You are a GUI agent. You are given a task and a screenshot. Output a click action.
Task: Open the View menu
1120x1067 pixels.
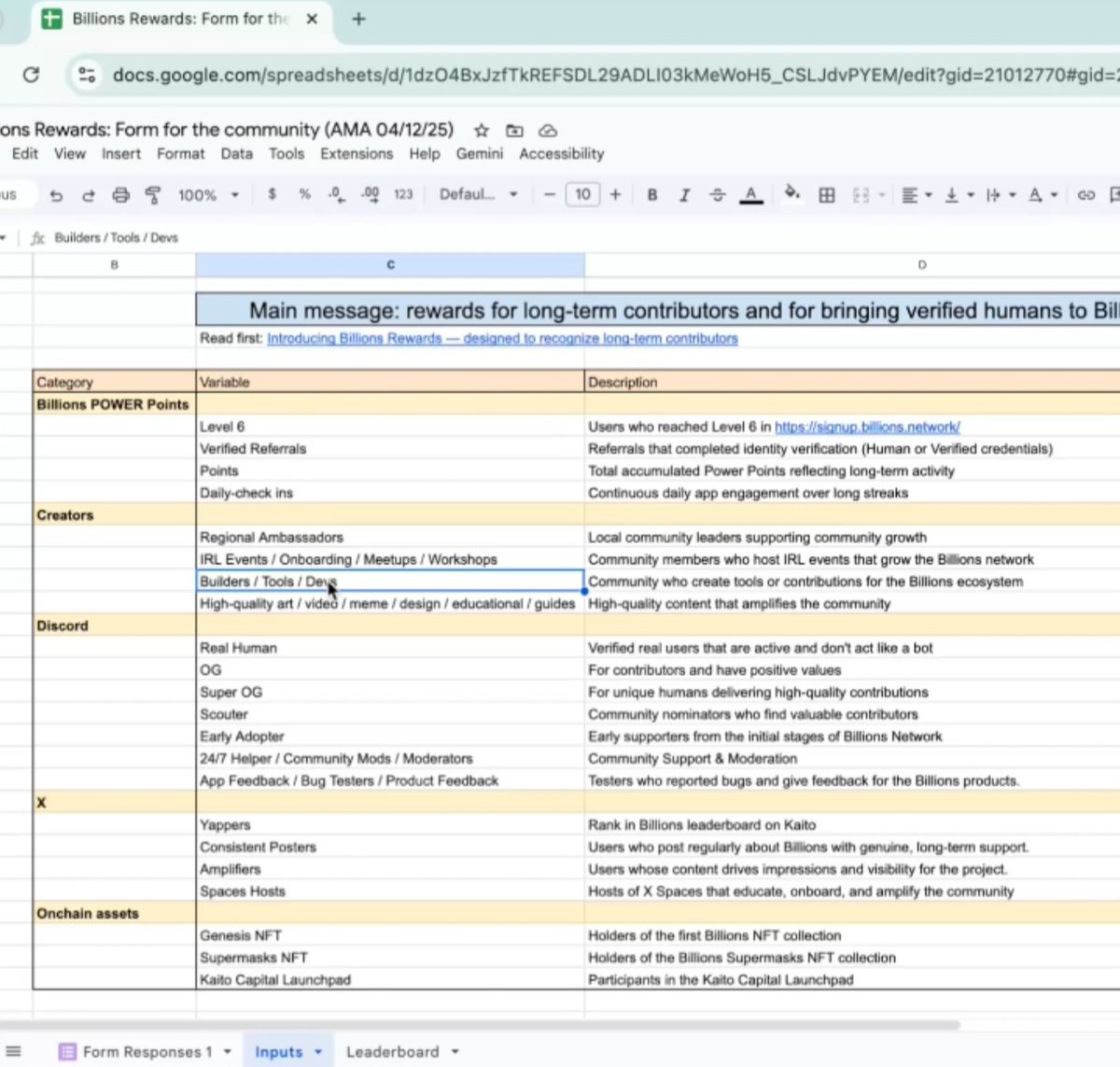(70, 154)
